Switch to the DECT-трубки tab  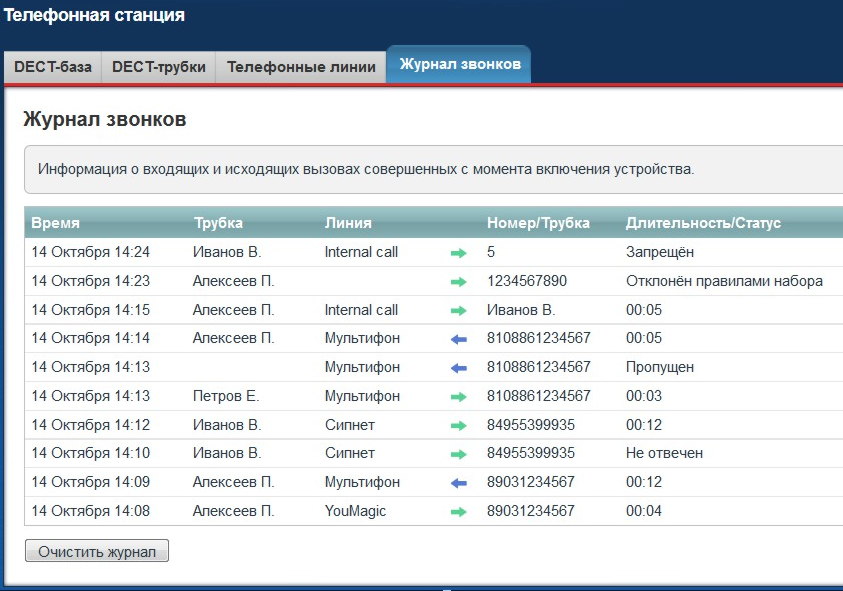159,67
